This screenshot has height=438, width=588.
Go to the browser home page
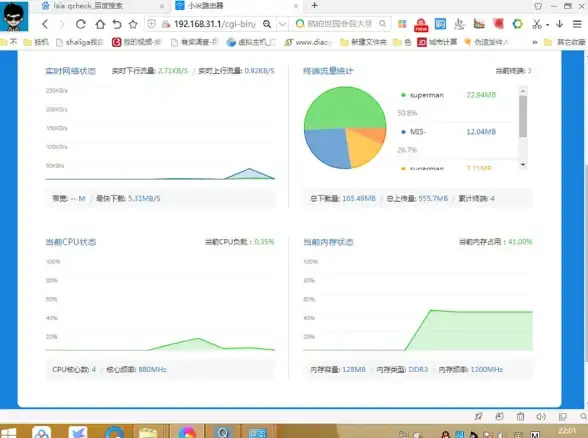click(x=100, y=24)
